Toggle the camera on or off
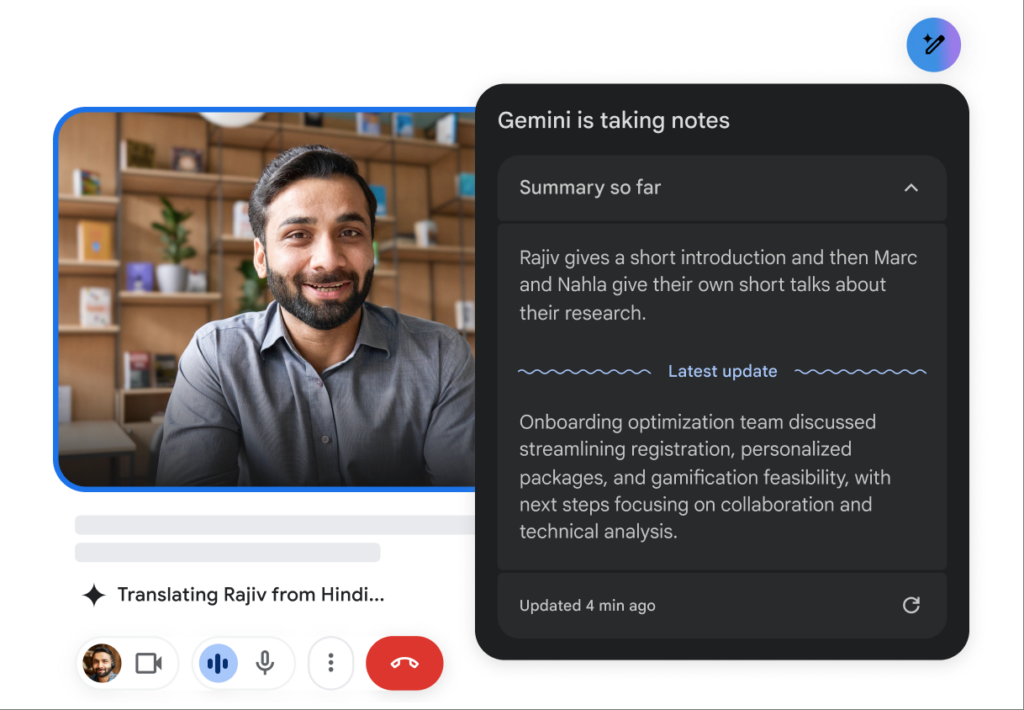The image size is (1024, 710). click(x=149, y=663)
